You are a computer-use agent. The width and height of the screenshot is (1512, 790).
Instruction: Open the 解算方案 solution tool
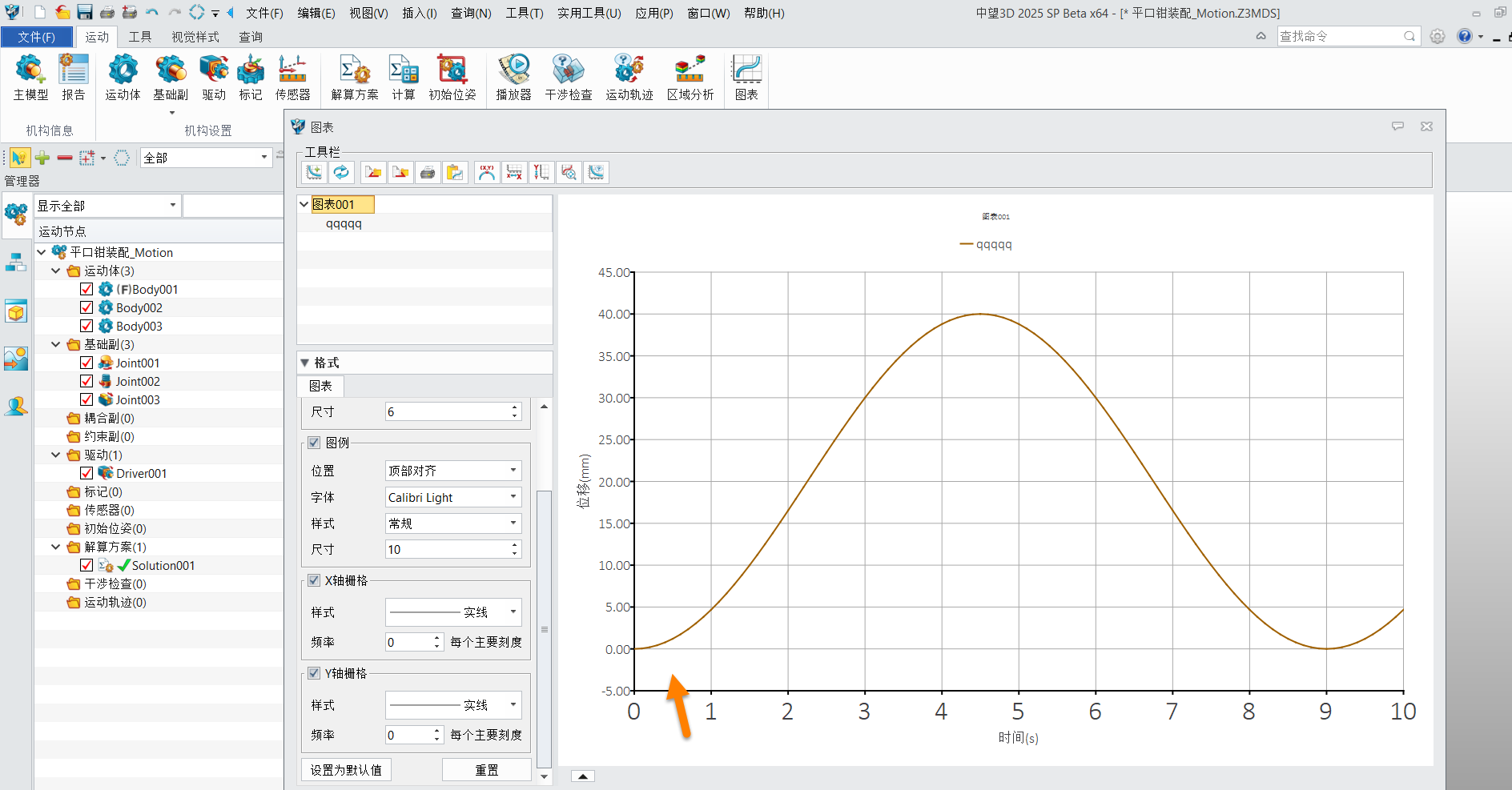pos(355,78)
